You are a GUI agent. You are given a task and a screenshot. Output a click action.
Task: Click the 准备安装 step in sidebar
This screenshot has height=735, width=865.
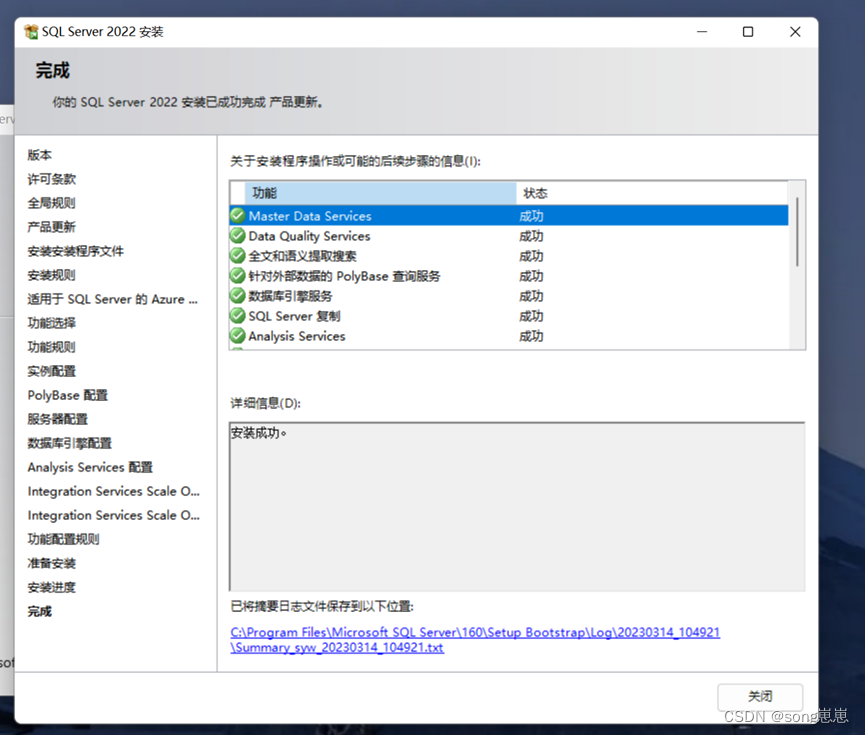(52, 563)
